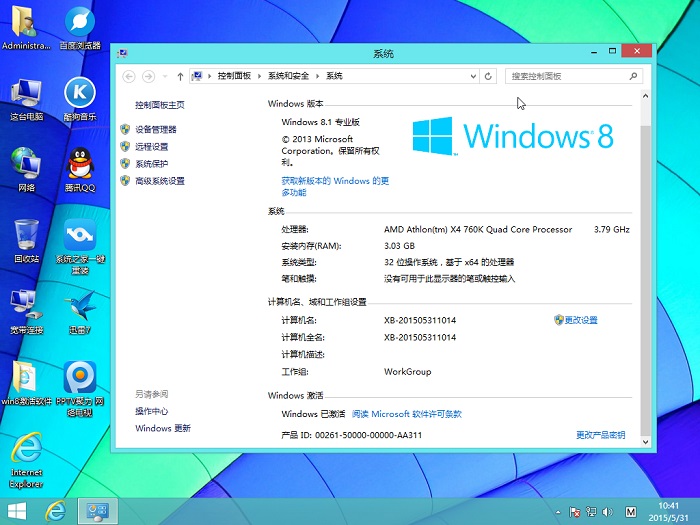Click the 3.03 GB RAM value
Screen dimensions: 700x525
(399, 246)
